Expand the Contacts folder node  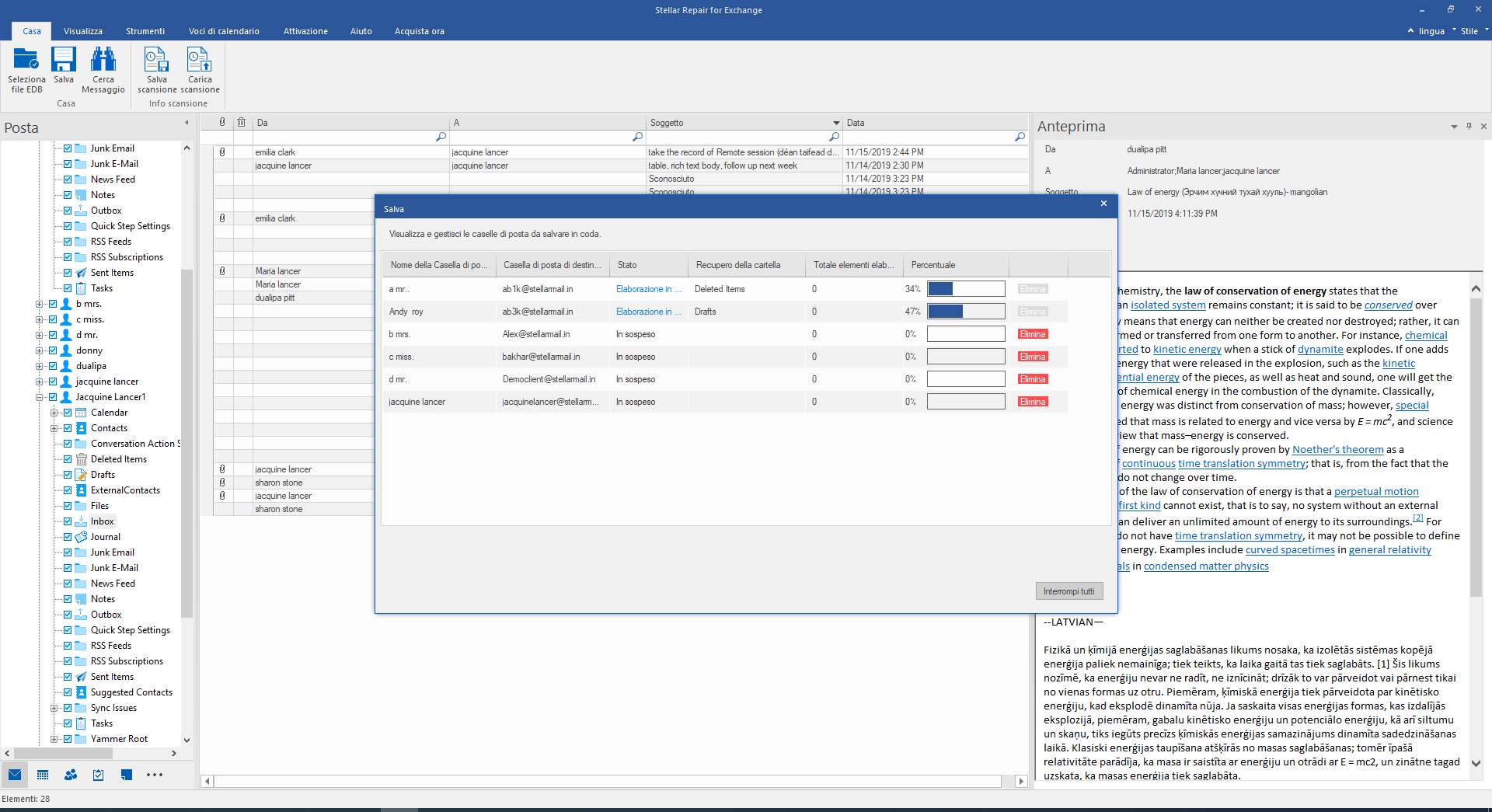click(54, 428)
